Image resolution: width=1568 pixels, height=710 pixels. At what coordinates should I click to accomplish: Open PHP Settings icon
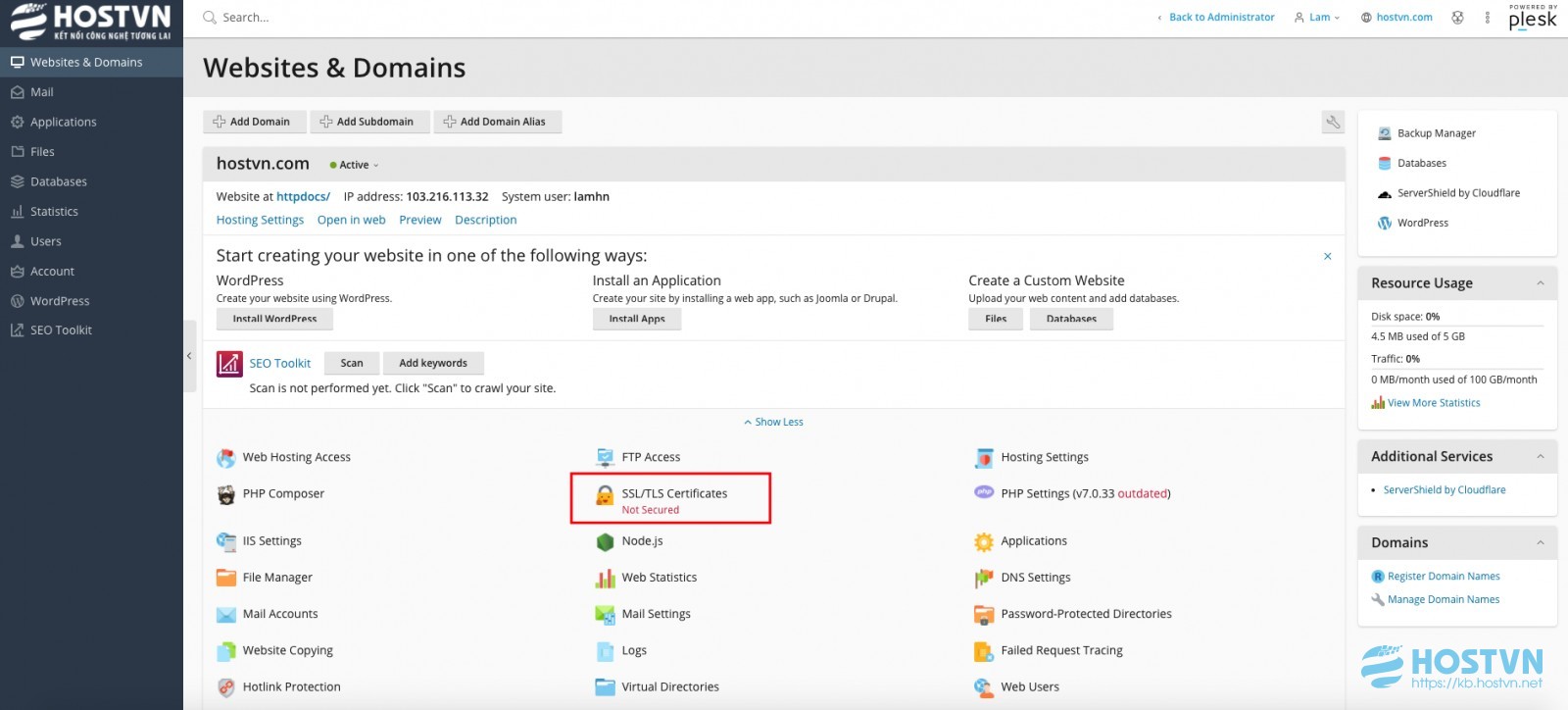point(984,492)
